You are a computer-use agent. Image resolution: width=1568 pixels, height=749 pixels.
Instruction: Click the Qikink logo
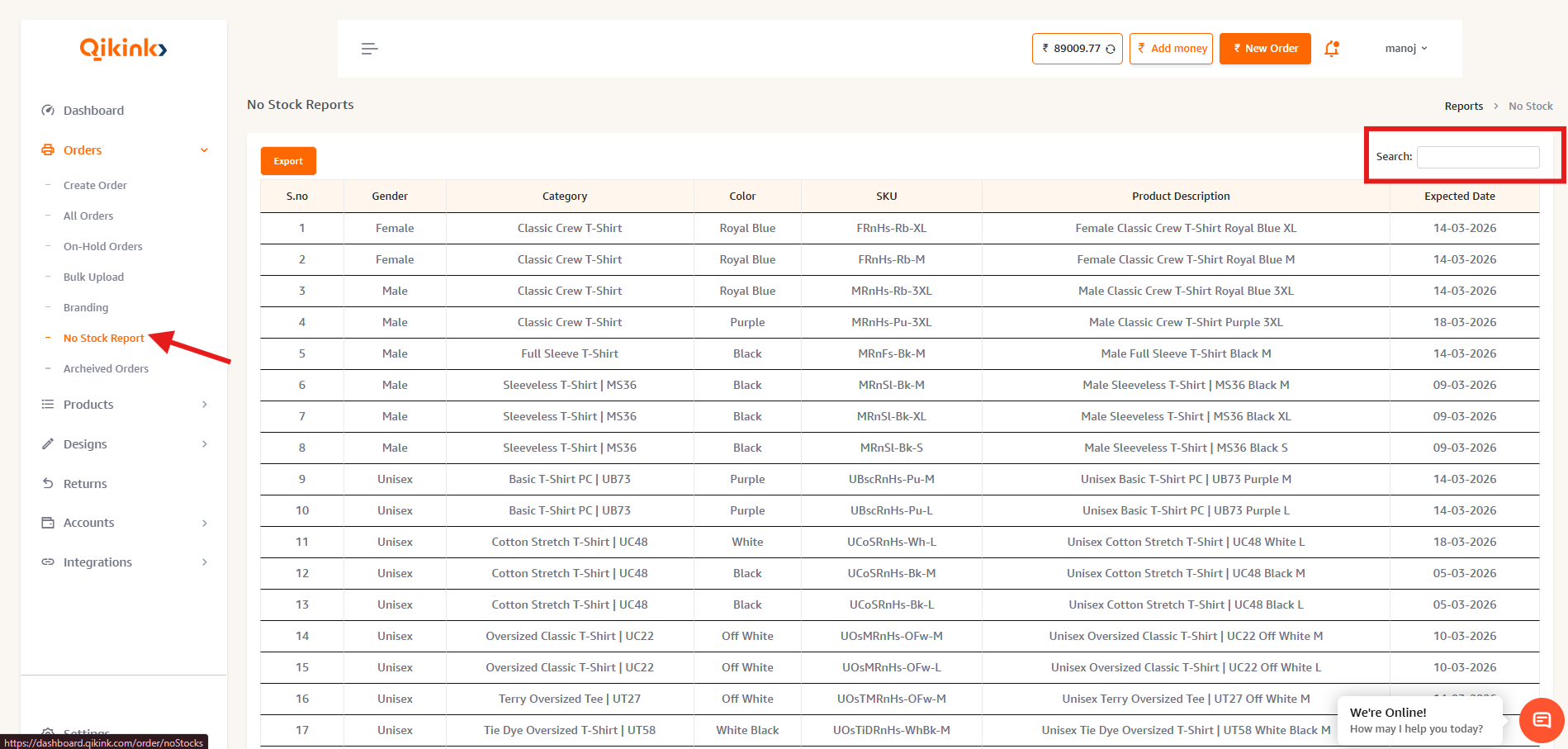point(123,50)
